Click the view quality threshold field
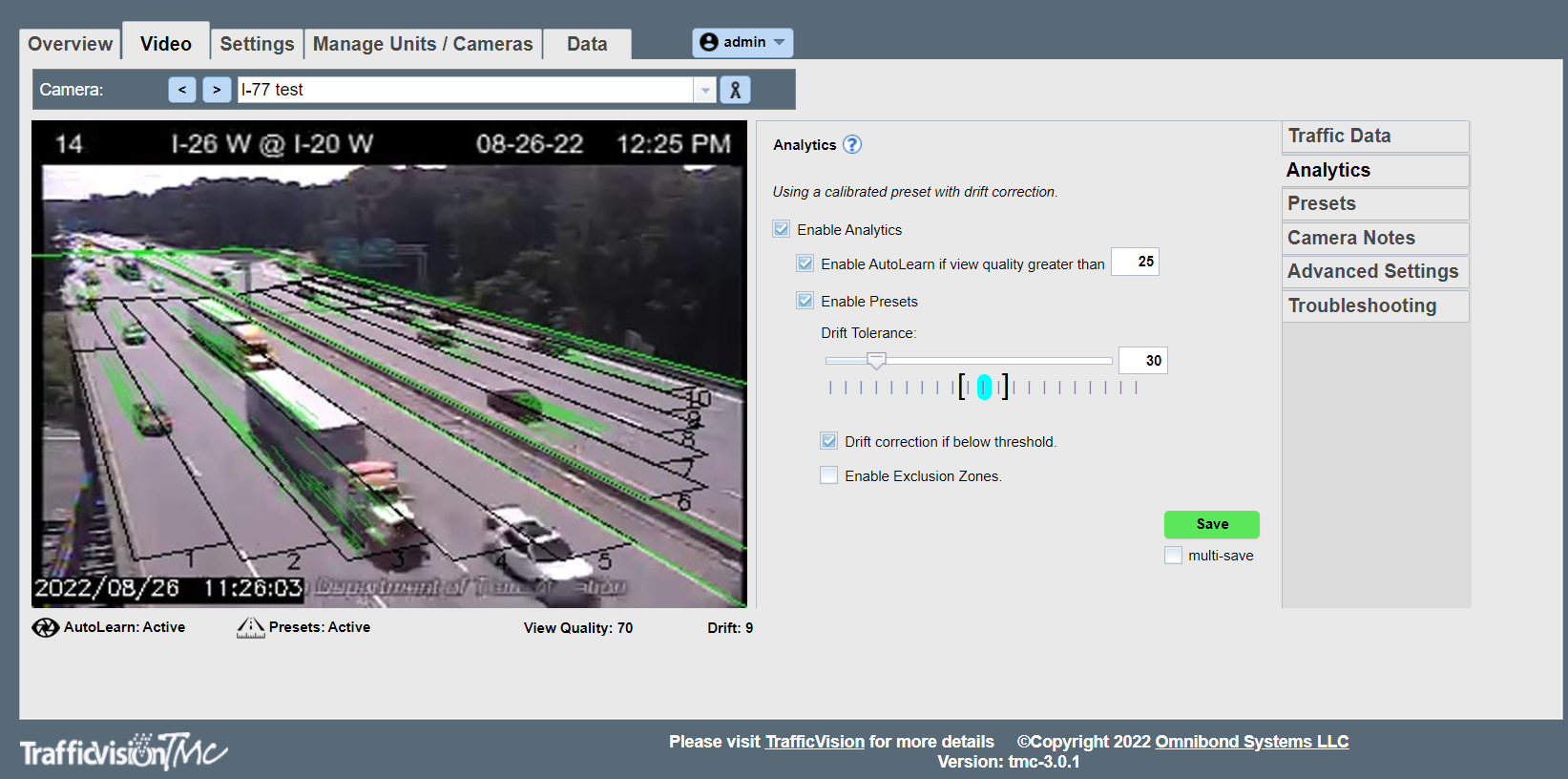This screenshot has width=1568, height=779. pos(1135,262)
